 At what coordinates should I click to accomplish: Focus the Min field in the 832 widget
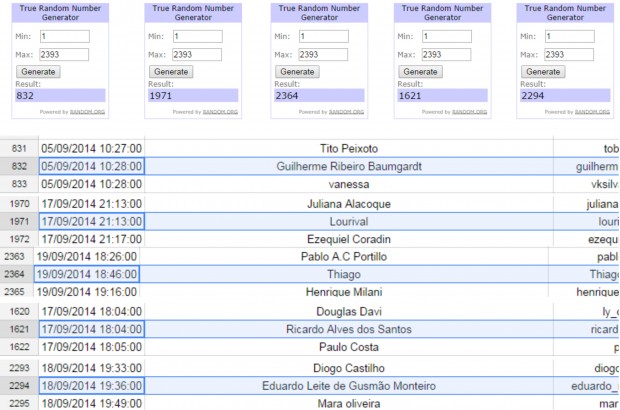[x=64, y=36]
